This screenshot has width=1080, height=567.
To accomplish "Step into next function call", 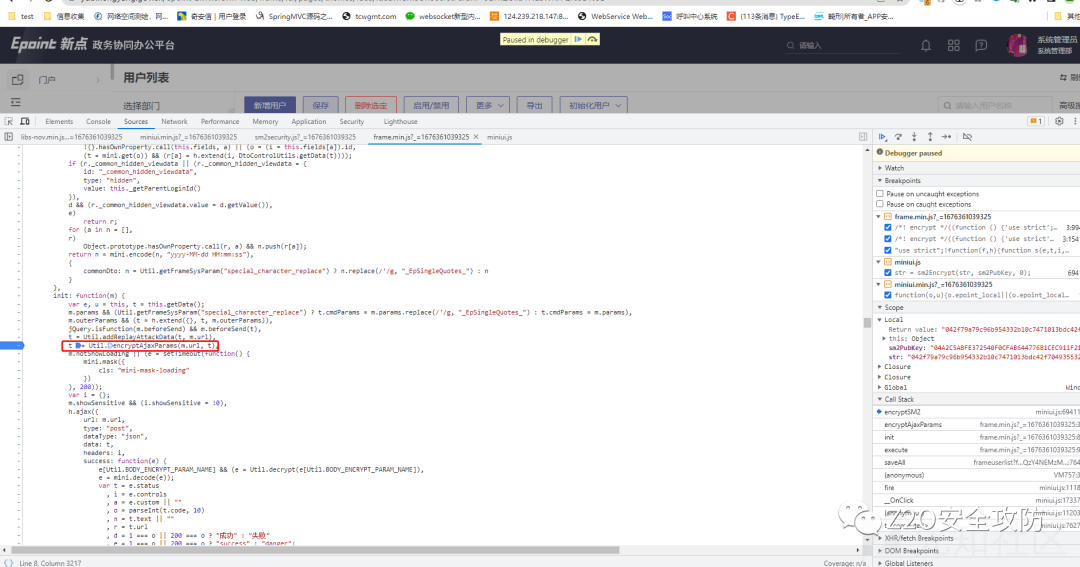I will tap(914, 137).
